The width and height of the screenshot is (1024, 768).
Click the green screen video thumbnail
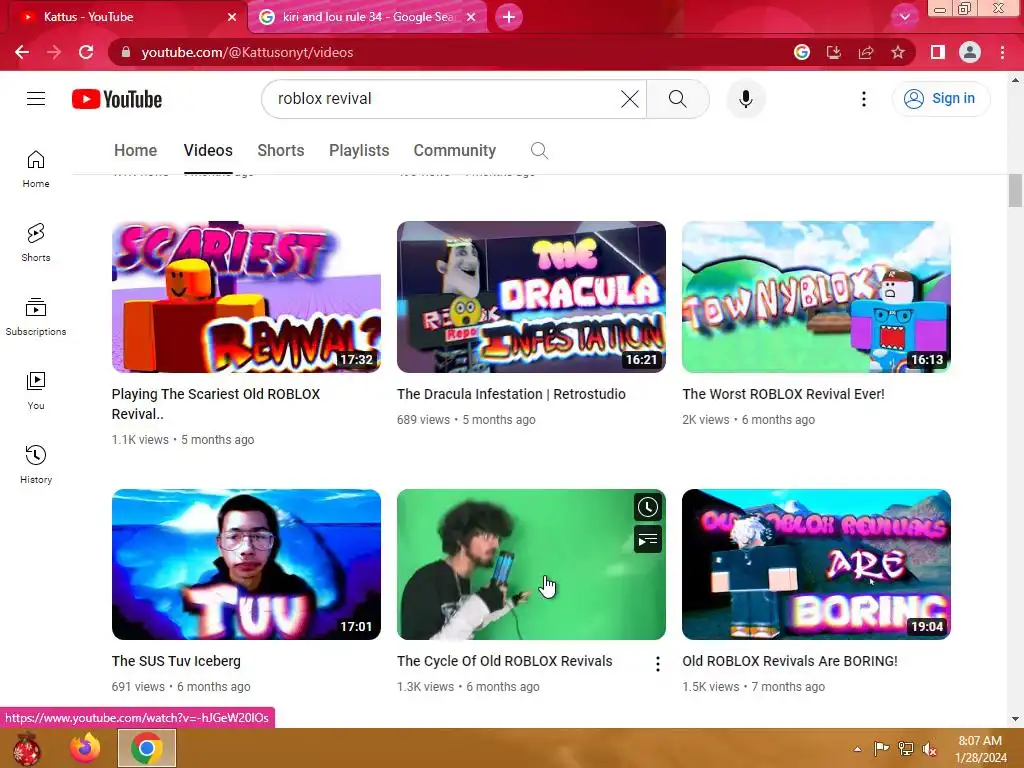(x=532, y=565)
